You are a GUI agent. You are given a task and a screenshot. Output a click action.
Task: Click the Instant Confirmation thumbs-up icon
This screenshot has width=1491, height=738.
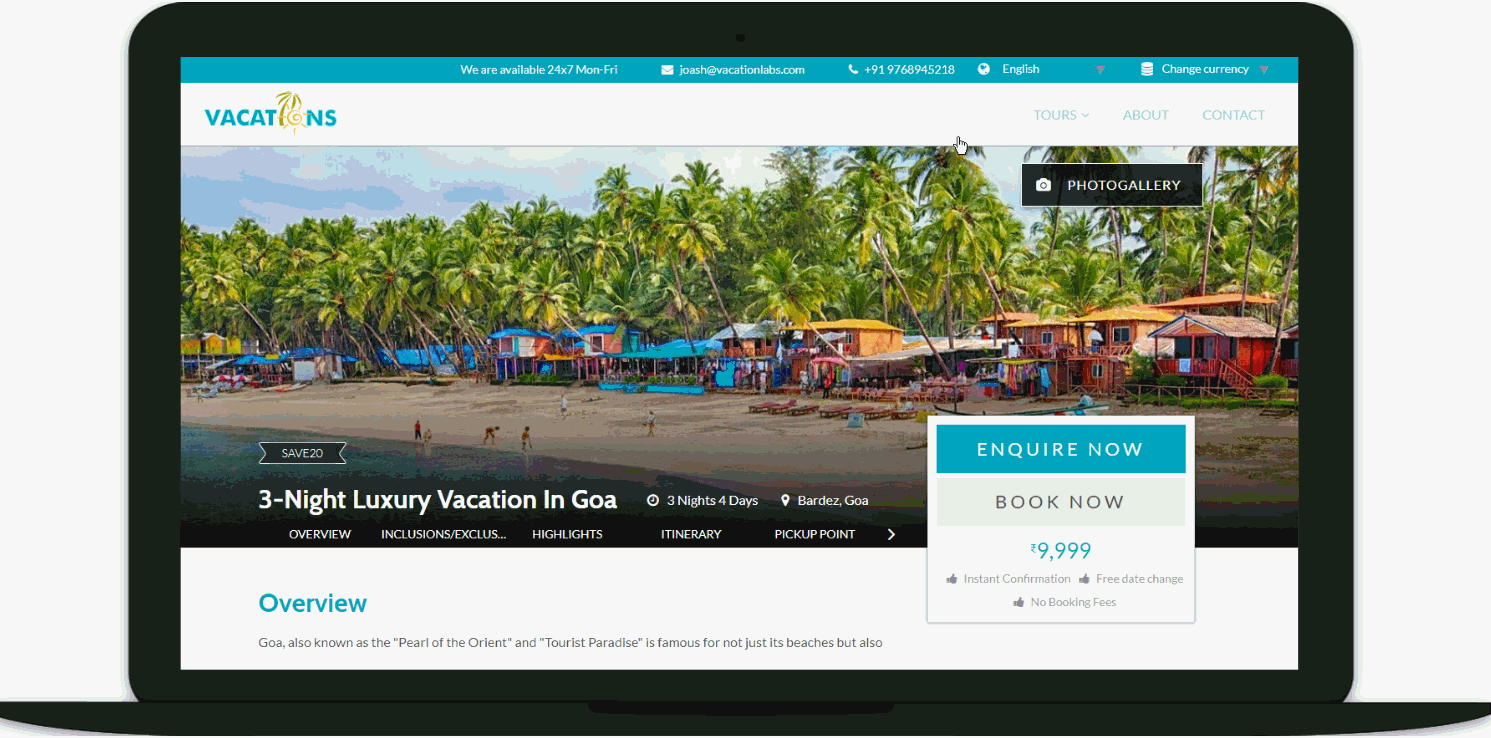[952, 579]
